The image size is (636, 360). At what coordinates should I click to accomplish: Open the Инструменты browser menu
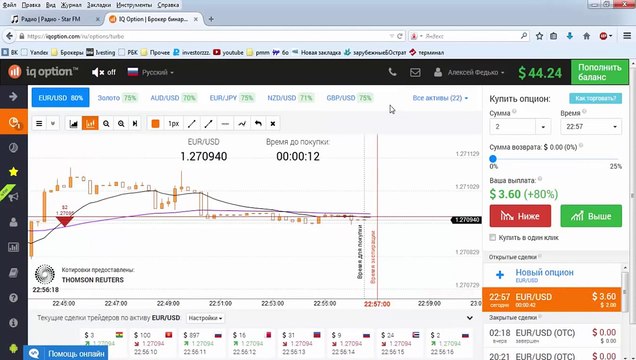point(134,5)
